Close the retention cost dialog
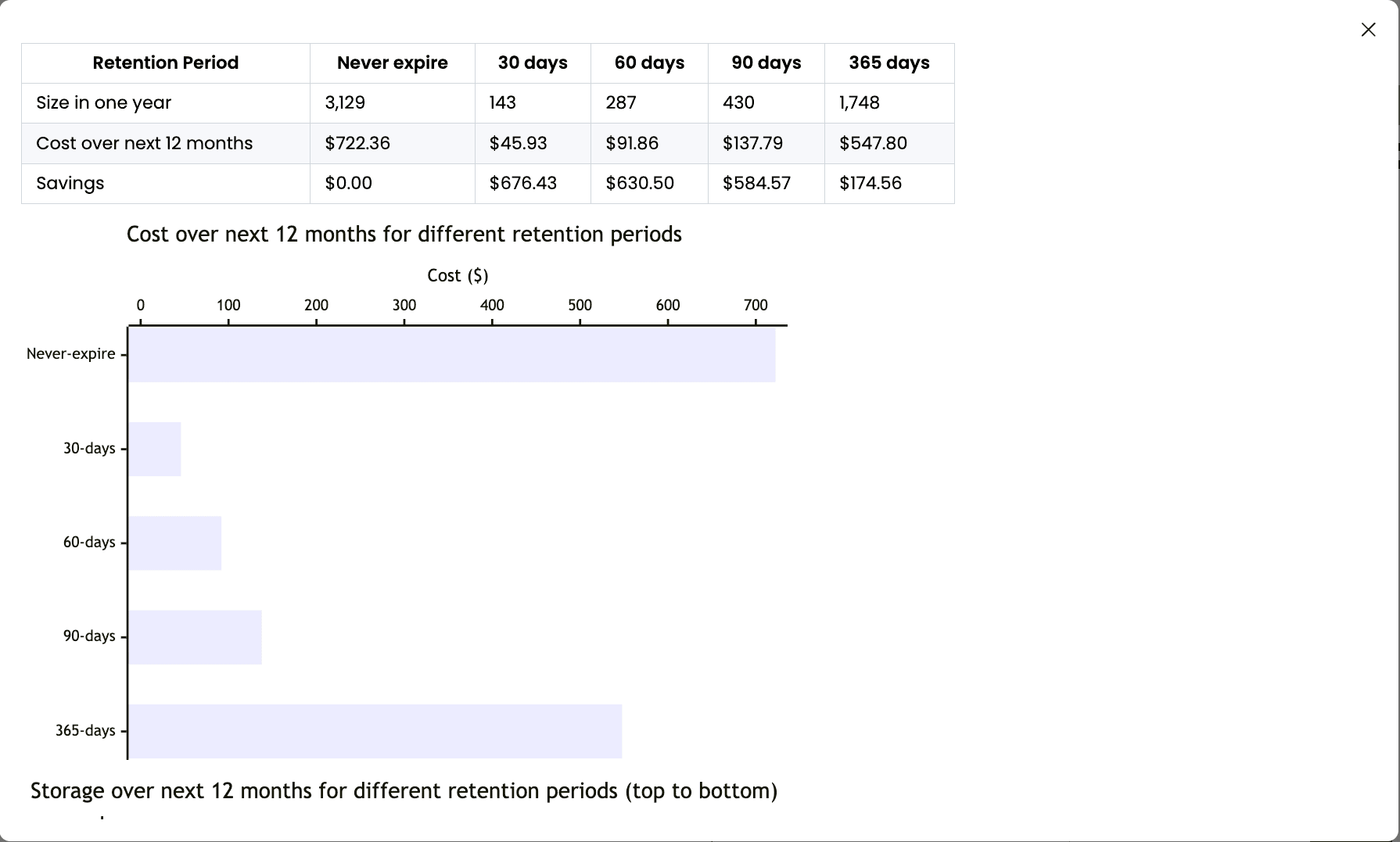Screen dimensions: 1400x842 click(1368, 29)
